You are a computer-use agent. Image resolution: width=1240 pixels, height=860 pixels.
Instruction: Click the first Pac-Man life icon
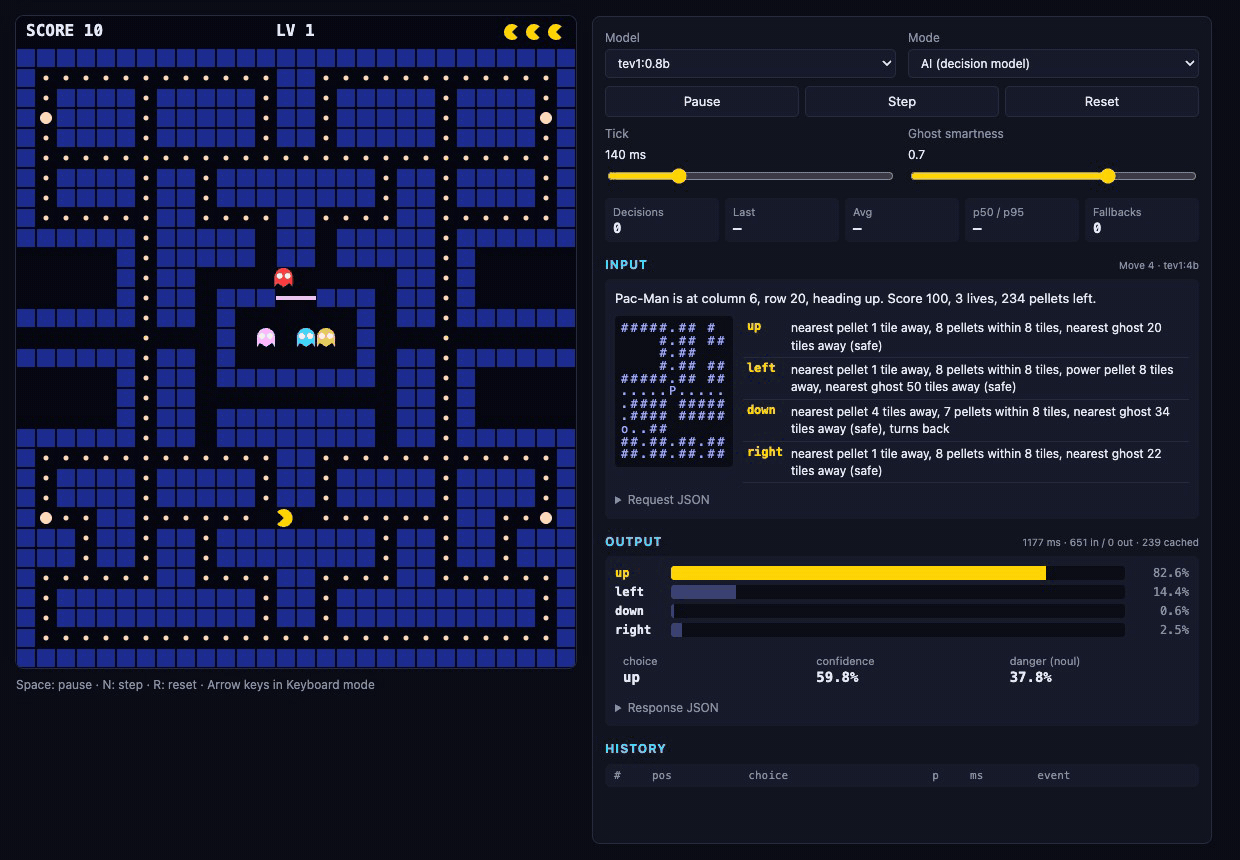coord(511,32)
